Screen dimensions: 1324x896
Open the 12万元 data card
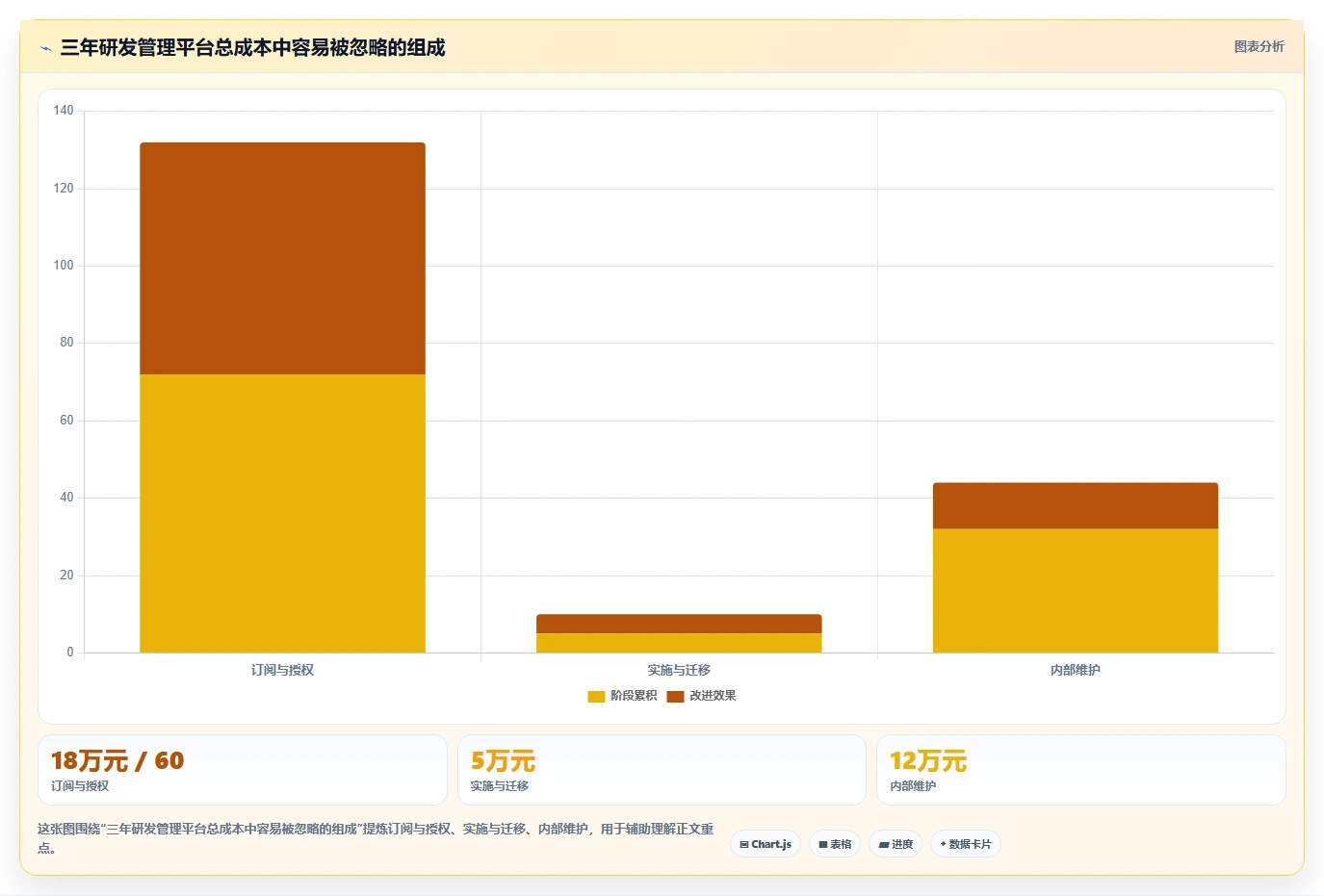pos(1081,770)
